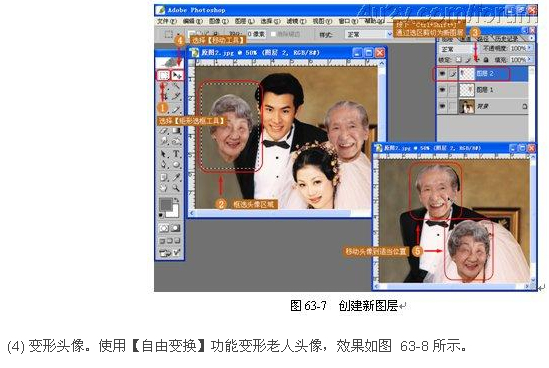Open 图层 menu in menu bar
The height and width of the screenshot is (368, 549).
click(244, 21)
